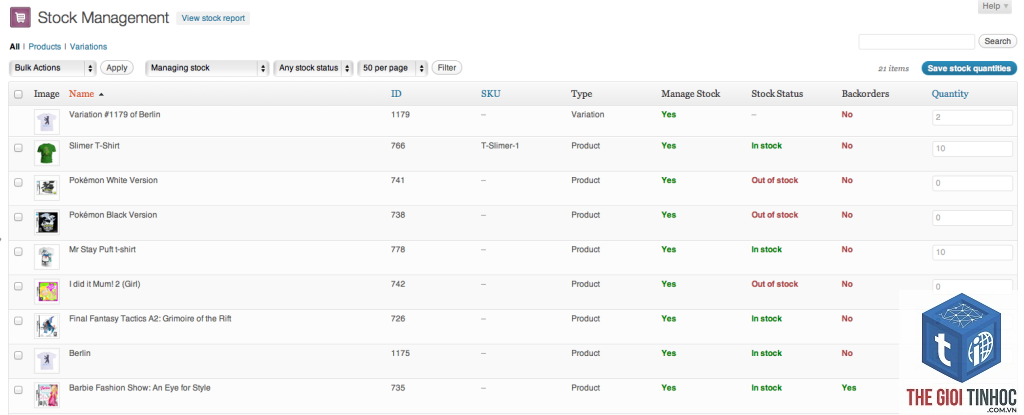Open the Barbie Fashion Show thumbnail
The height and width of the screenshot is (415, 1024).
coord(46,396)
